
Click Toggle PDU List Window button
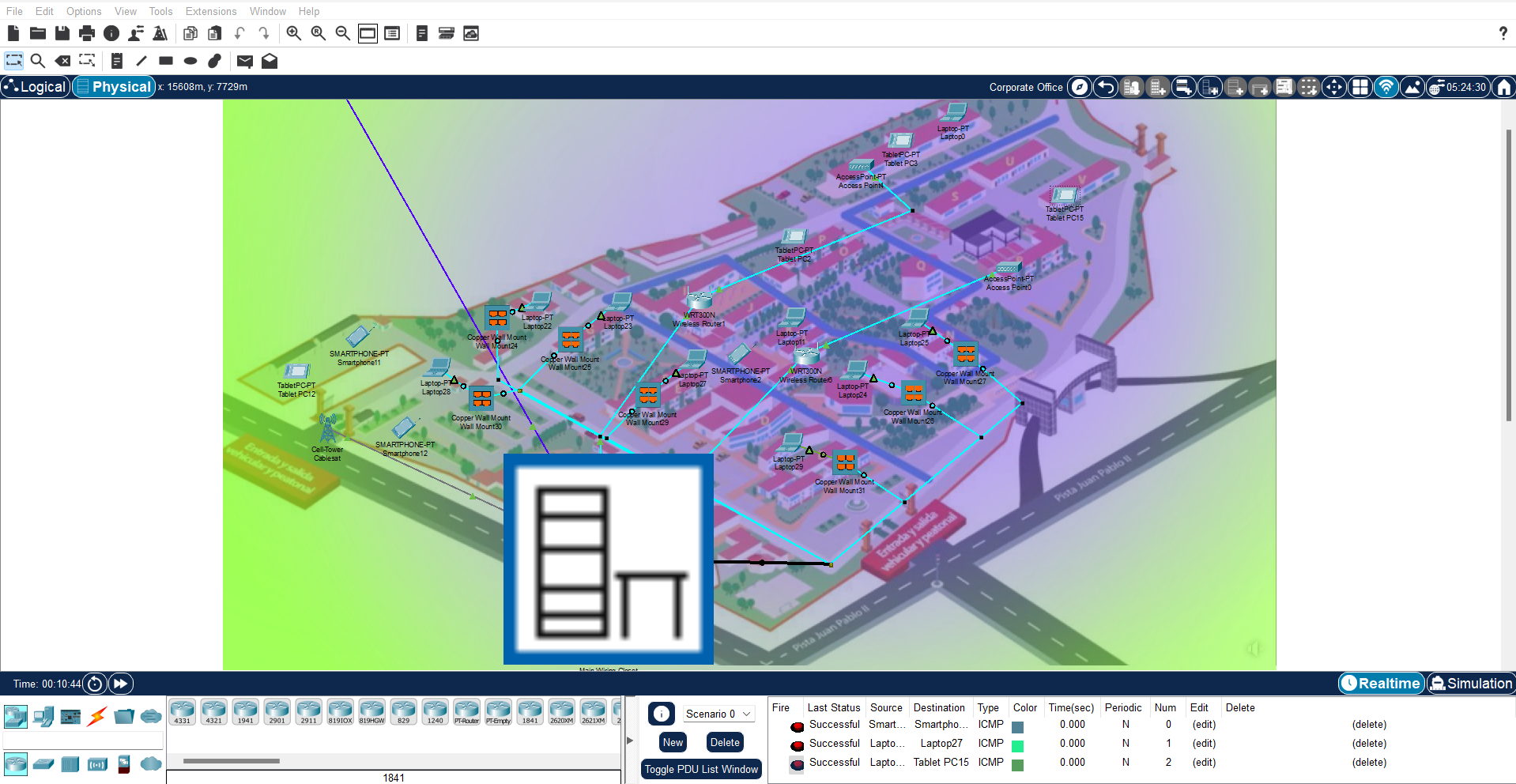(701, 769)
